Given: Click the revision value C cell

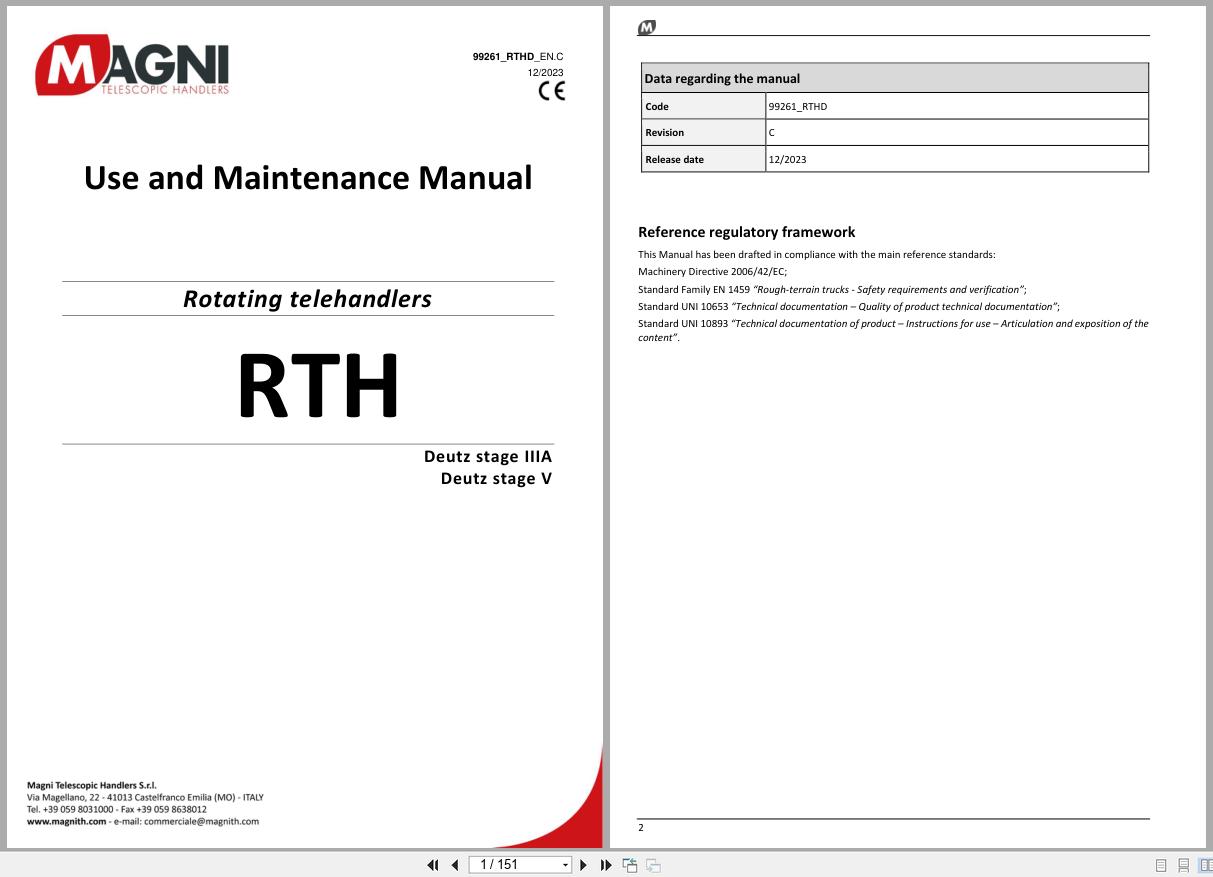Looking at the screenshot, I should 957,132.
